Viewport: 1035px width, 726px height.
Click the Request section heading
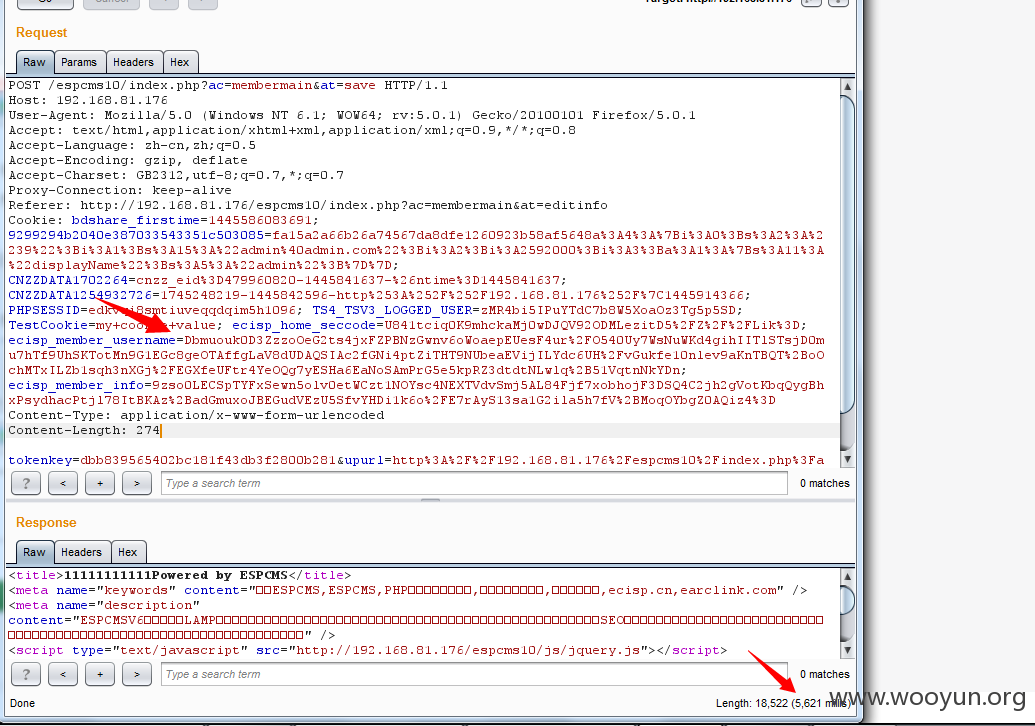coord(42,32)
